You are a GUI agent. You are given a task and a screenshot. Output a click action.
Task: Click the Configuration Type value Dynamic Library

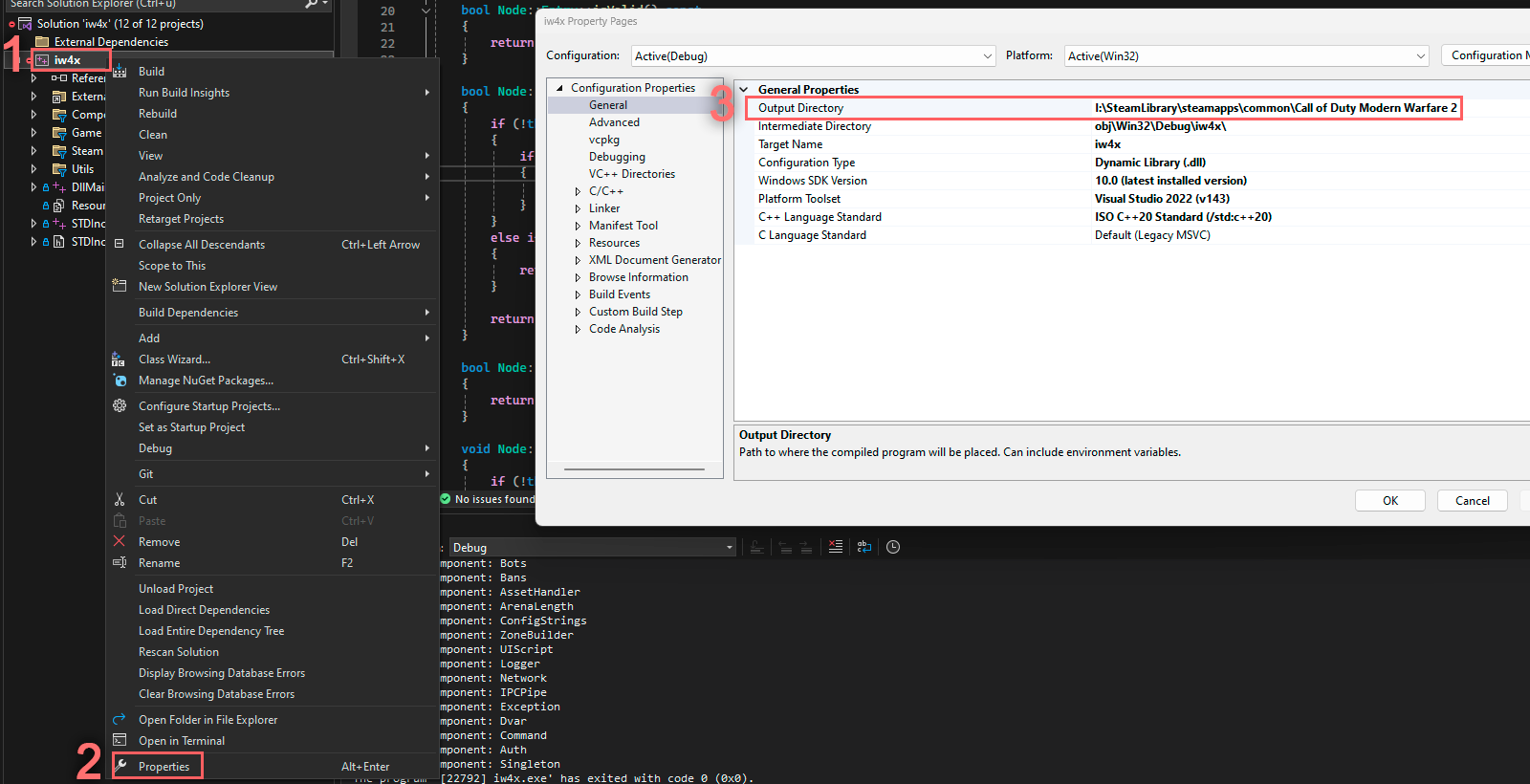point(1150,163)
